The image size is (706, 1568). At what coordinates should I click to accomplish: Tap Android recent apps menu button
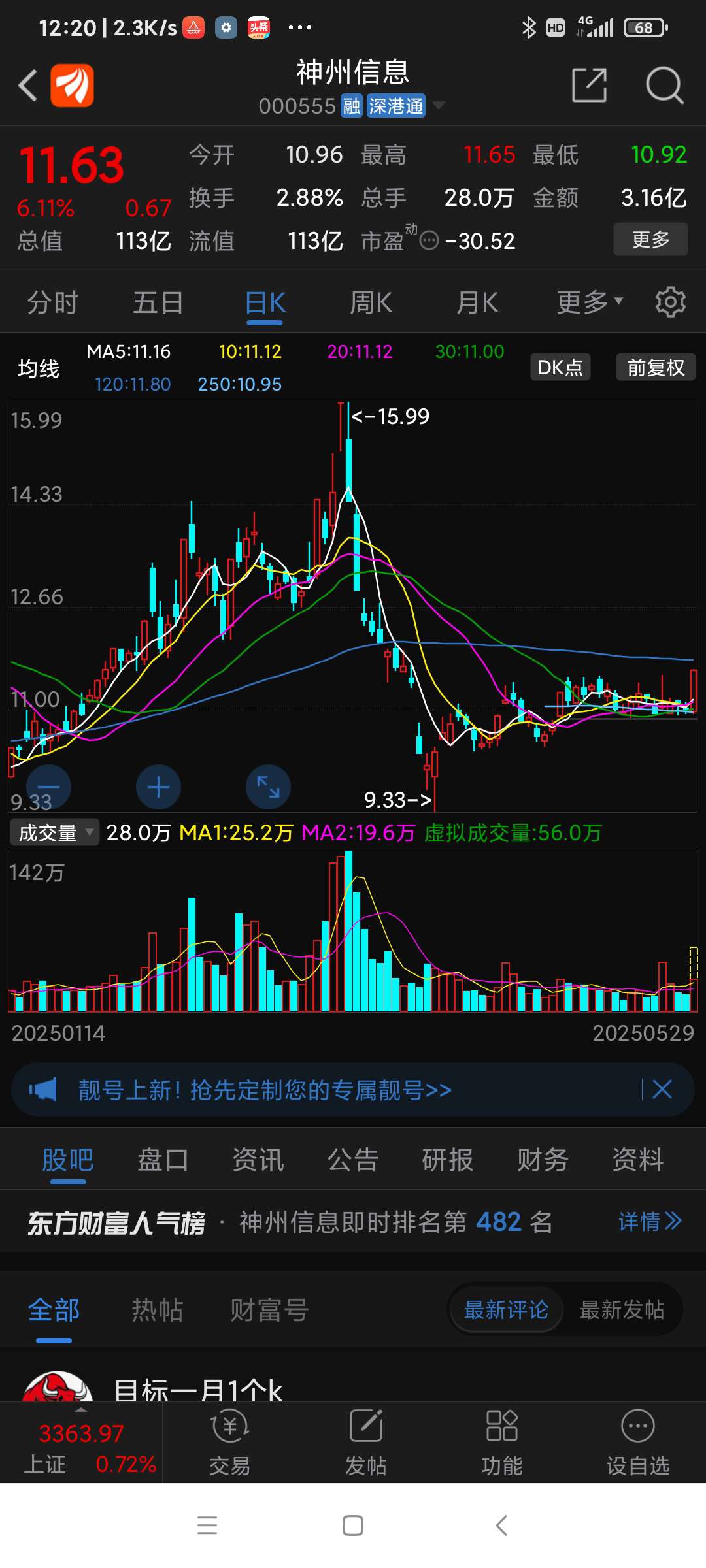tap(207, 1525)
